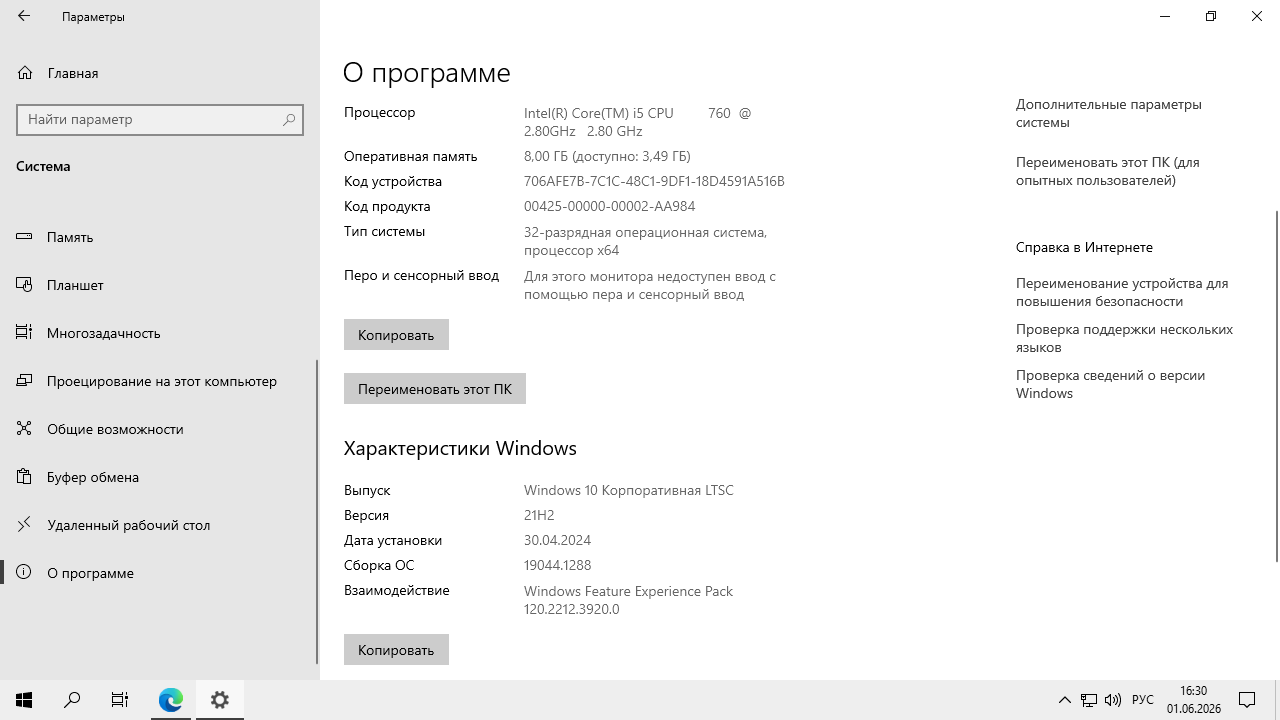Open the Главная home icon

coord(25,73)
